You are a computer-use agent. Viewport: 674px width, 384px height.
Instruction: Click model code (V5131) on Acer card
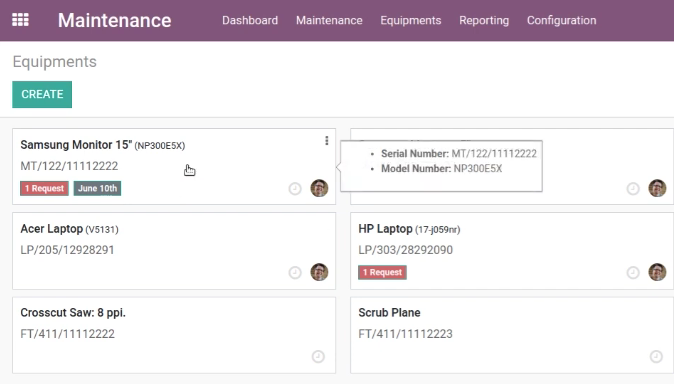click(101, 230)
